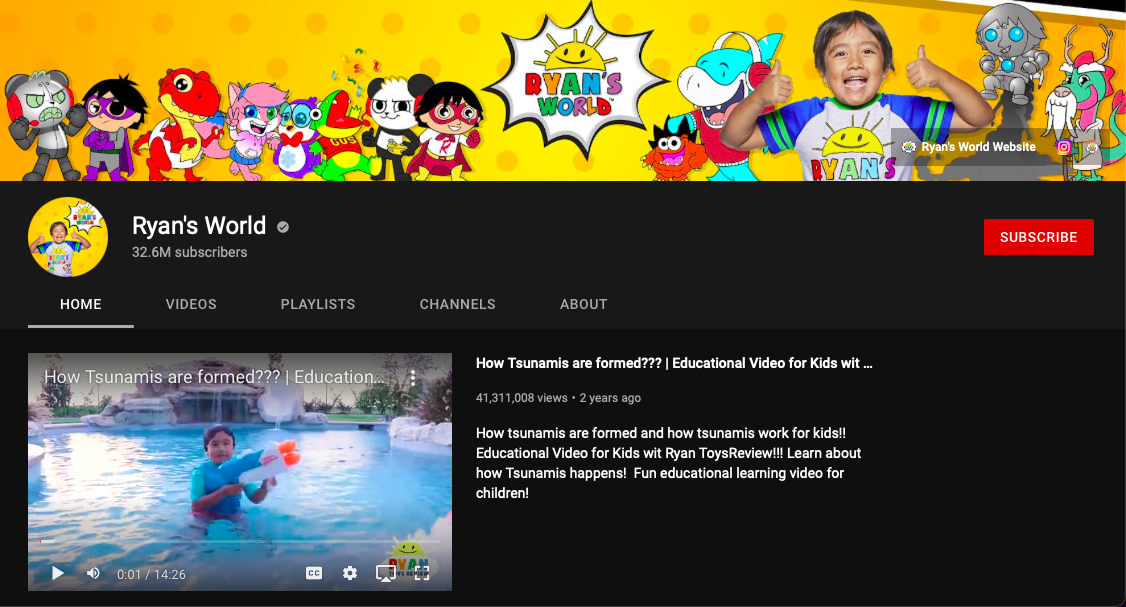Toggle closed captions with CC icon

[314, 573]
